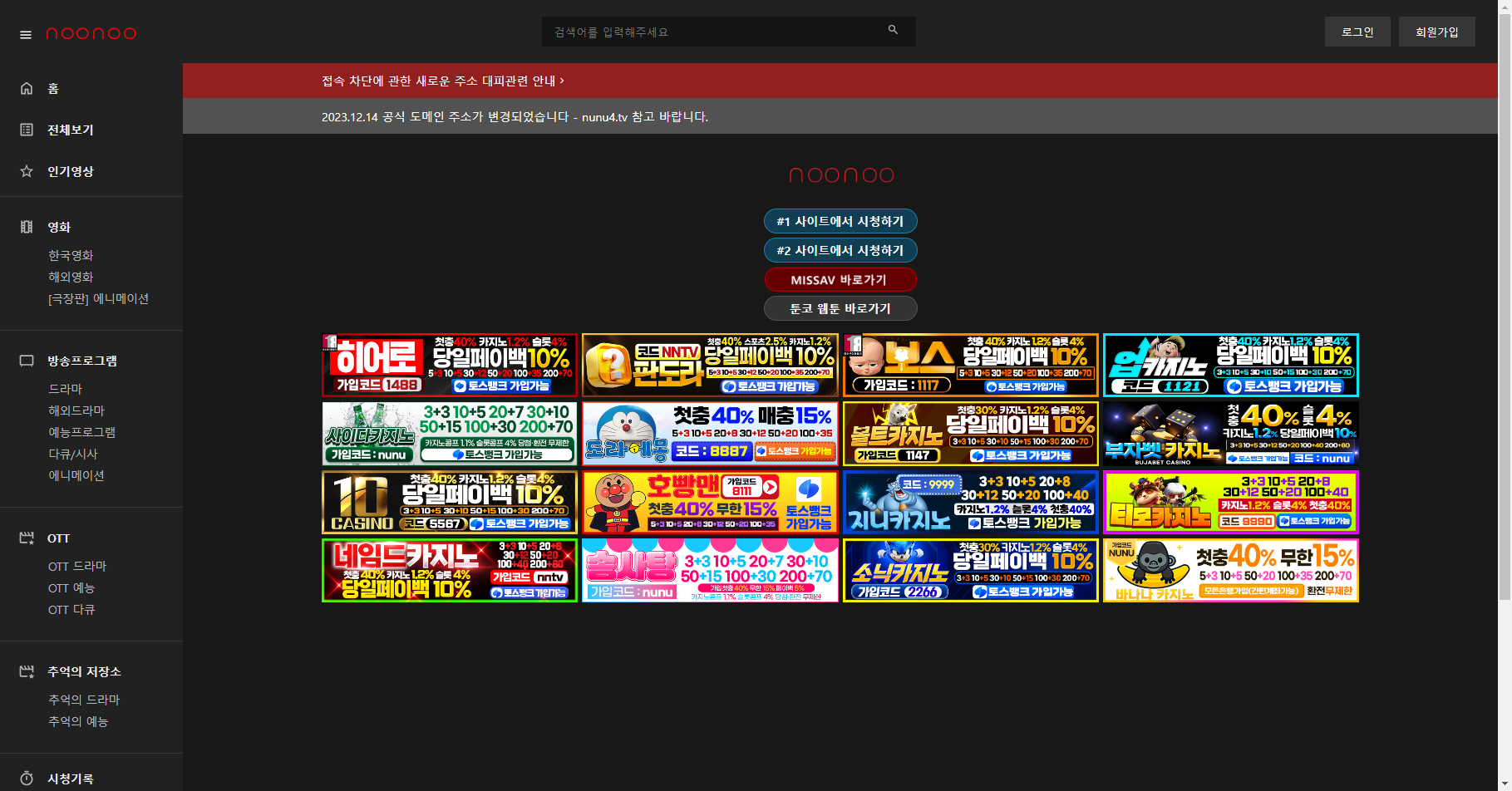Click the 도라에몽 banner ad
Screen dimensions: 1512x791
coord(710,434)
